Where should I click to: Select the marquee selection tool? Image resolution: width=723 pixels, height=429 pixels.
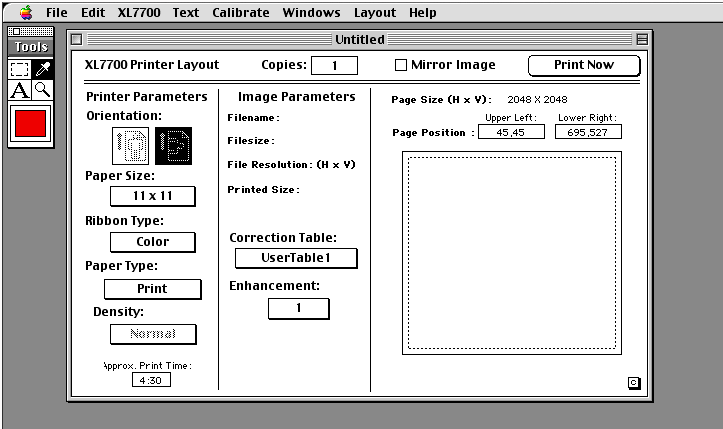click(x=19, y=69)
